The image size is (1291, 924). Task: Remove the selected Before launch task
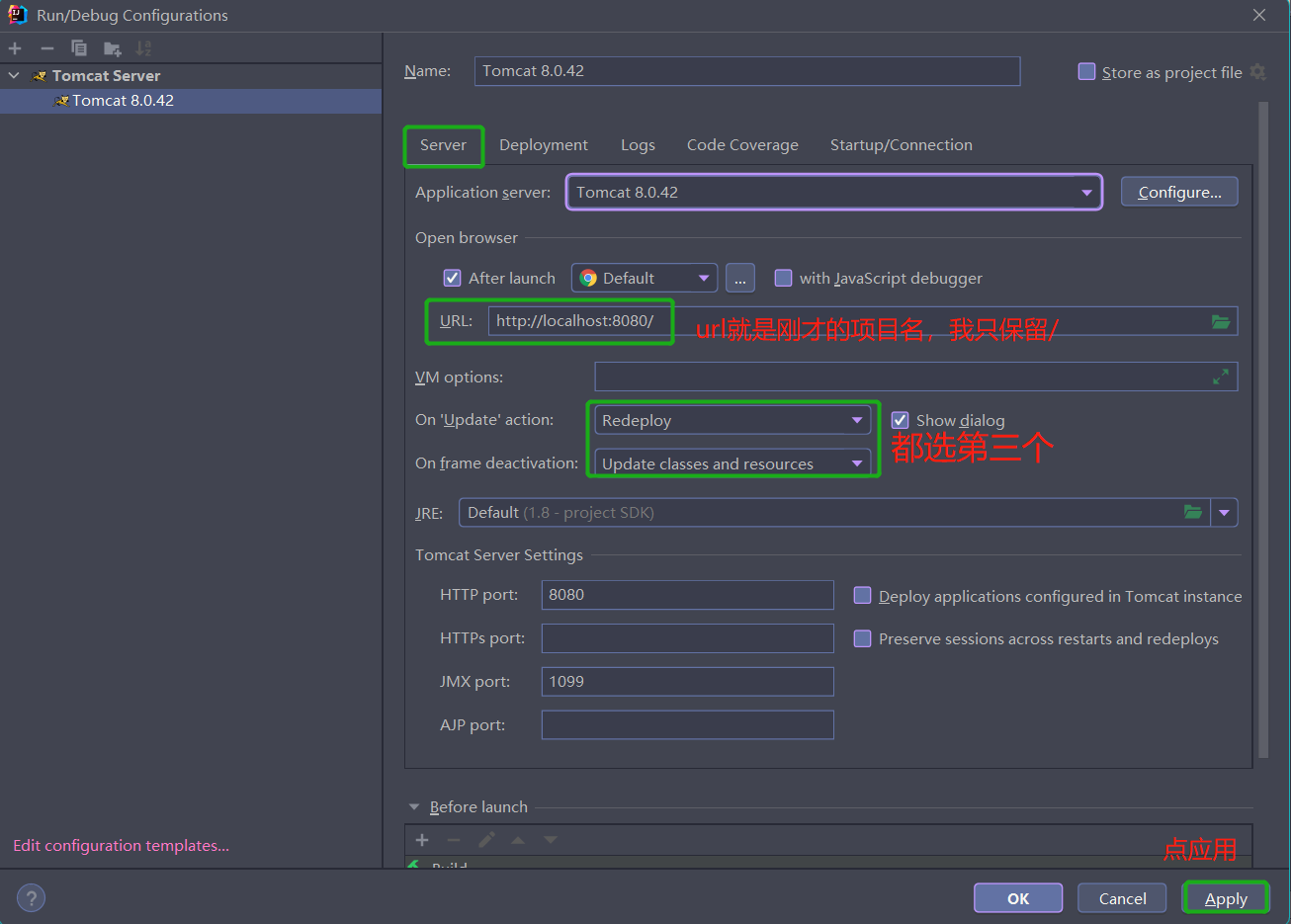[454, 840]
